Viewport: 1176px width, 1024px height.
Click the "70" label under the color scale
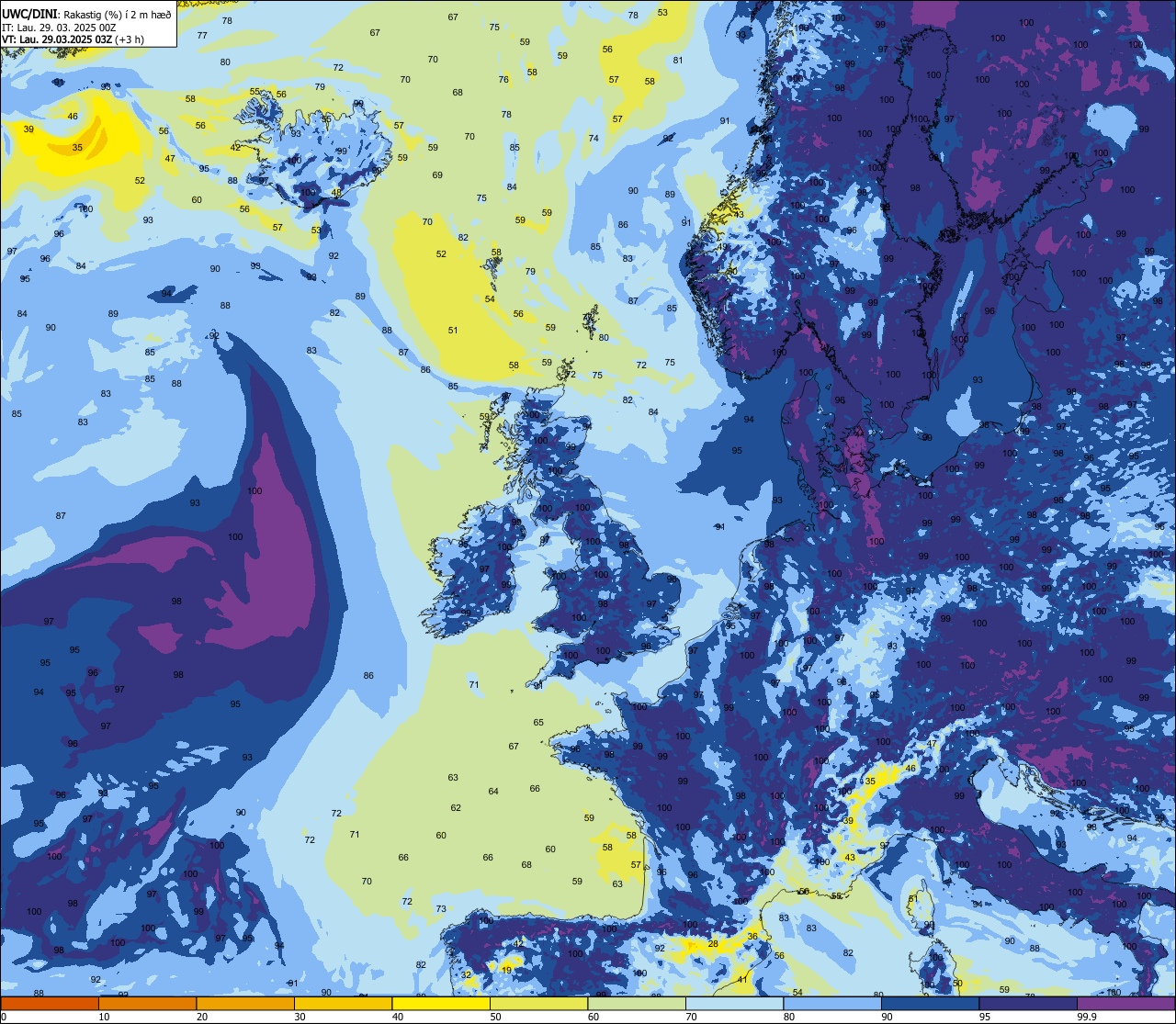(691, 1017)
